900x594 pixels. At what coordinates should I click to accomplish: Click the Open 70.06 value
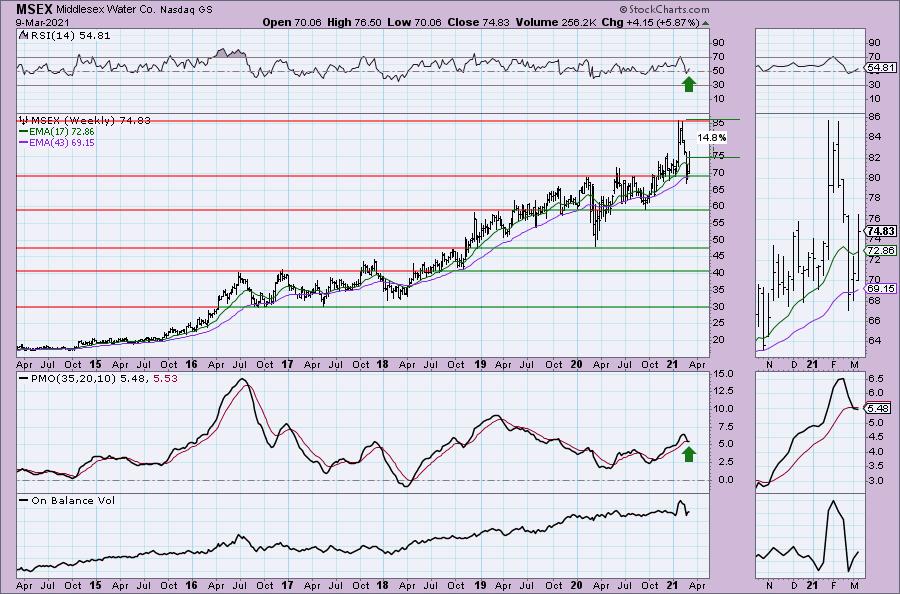(292, 22)
